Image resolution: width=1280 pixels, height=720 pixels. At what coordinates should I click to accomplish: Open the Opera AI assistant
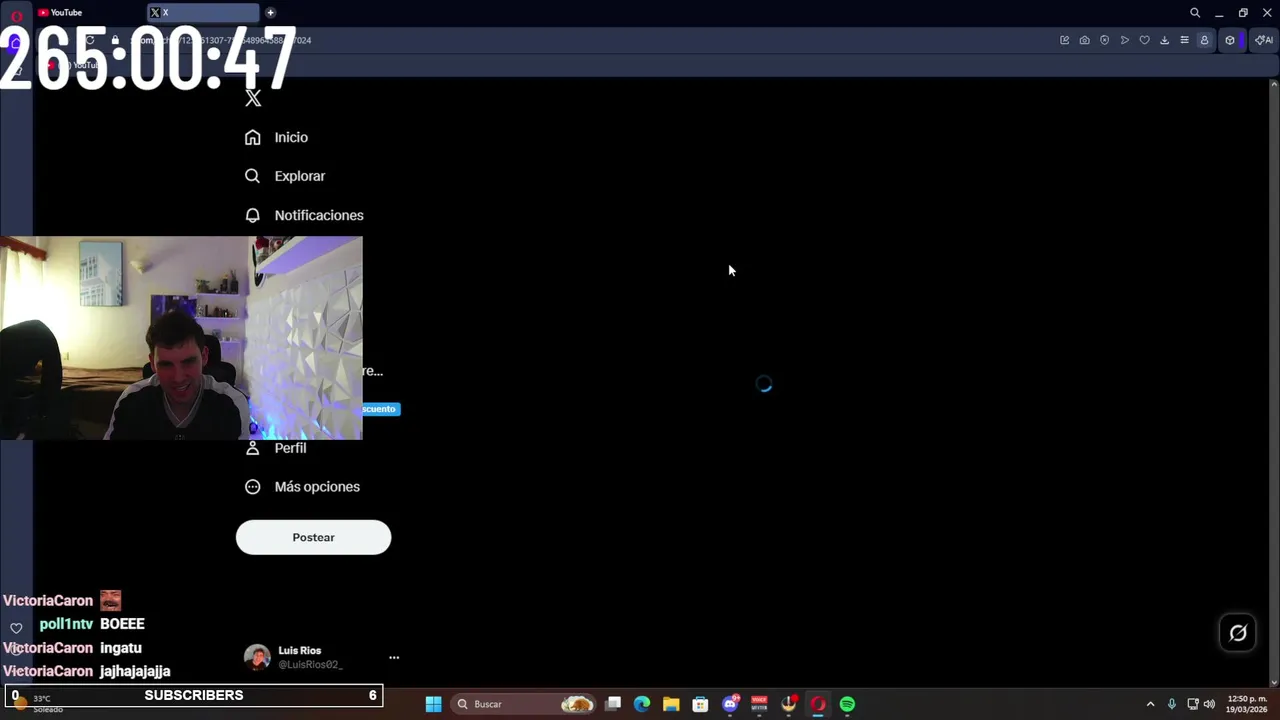pyautogui.click(x=1264, y=40)
